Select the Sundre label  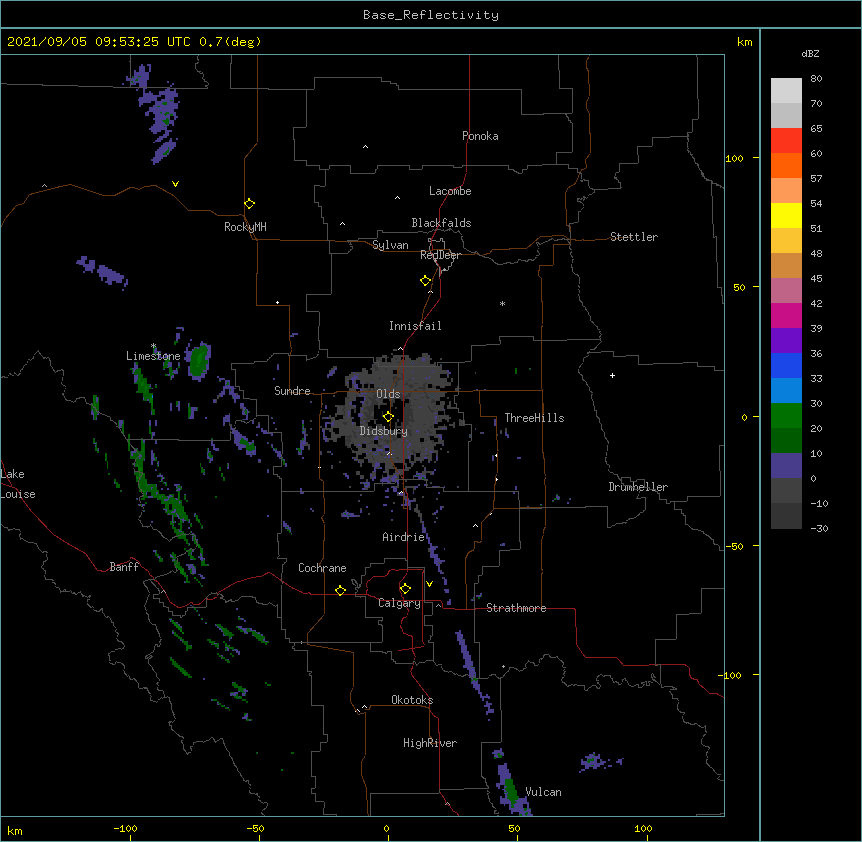pos(292,391)
